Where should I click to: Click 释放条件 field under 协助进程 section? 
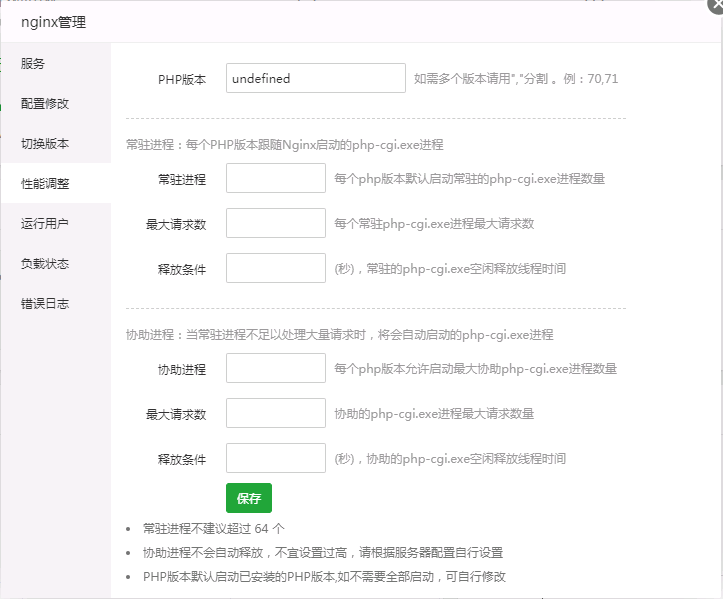pyautogui.click(x=276, y=458)
